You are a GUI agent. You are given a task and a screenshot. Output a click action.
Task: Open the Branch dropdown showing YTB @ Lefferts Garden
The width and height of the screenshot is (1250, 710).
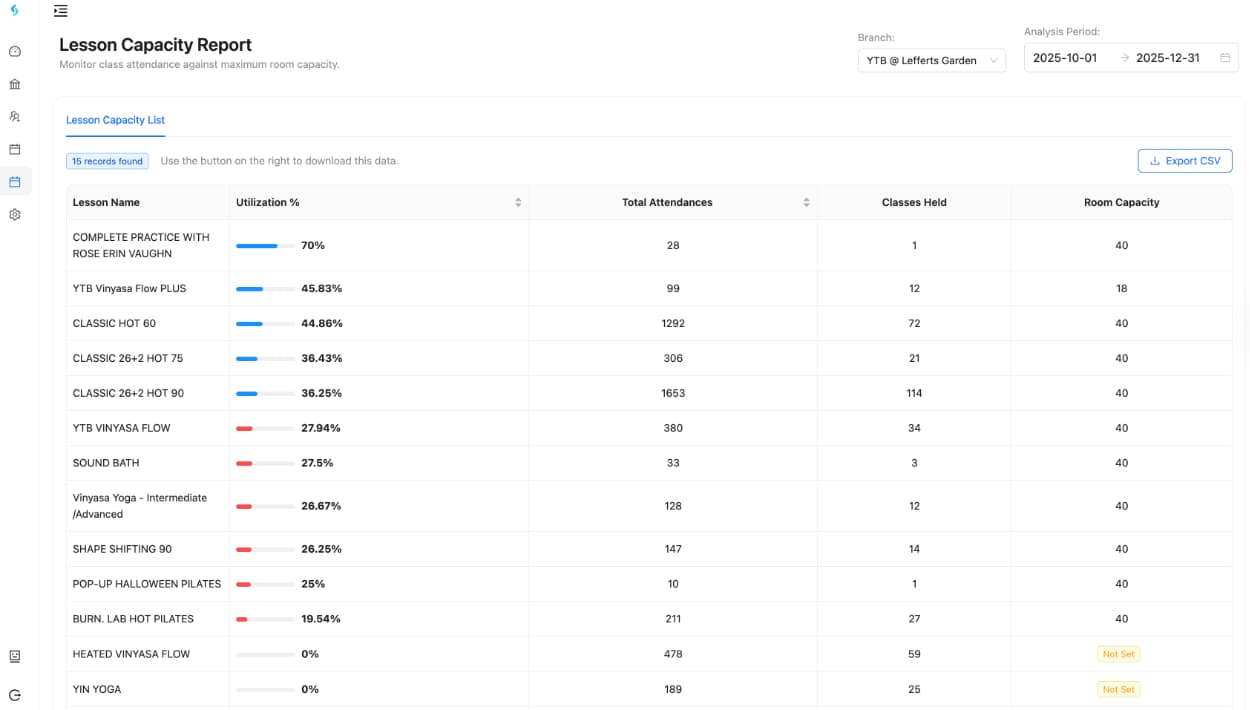pos(931,61)
